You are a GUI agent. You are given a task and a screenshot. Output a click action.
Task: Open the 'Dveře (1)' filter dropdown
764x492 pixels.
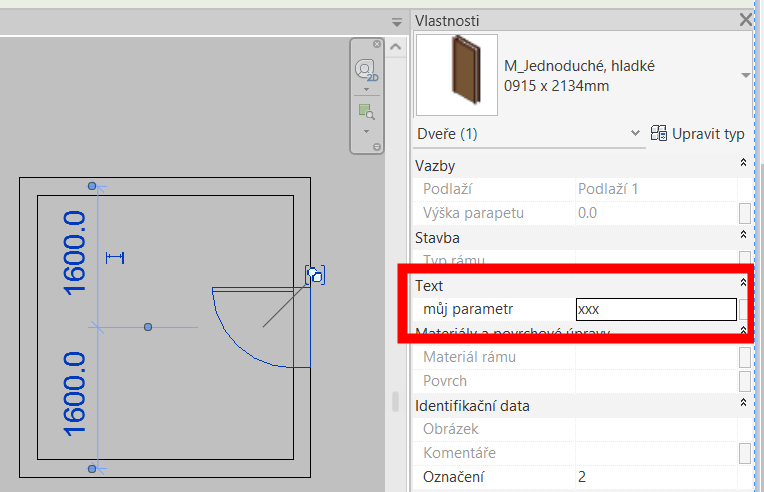click(637, 133)
